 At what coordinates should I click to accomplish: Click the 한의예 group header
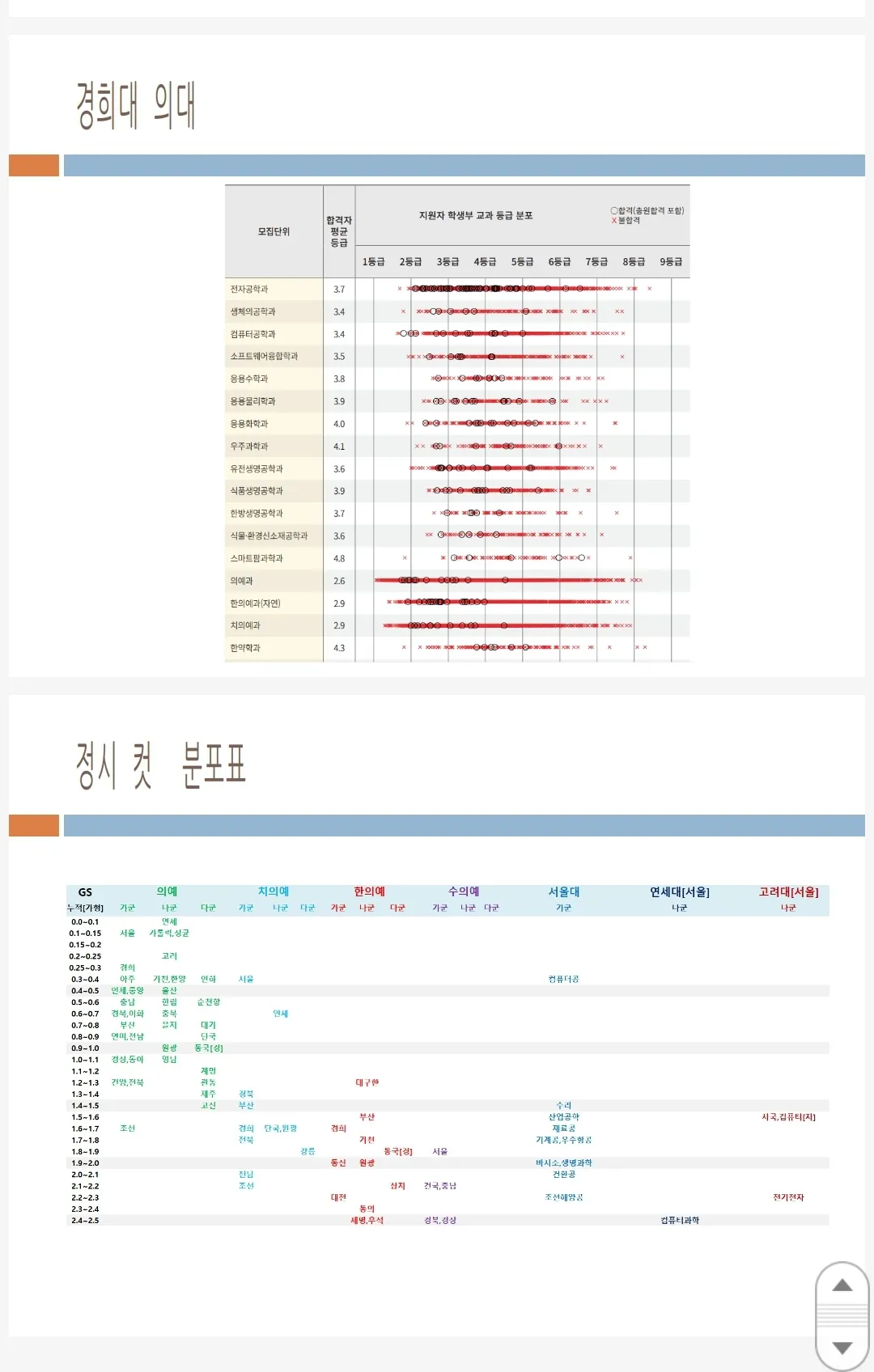coord(370,891)
